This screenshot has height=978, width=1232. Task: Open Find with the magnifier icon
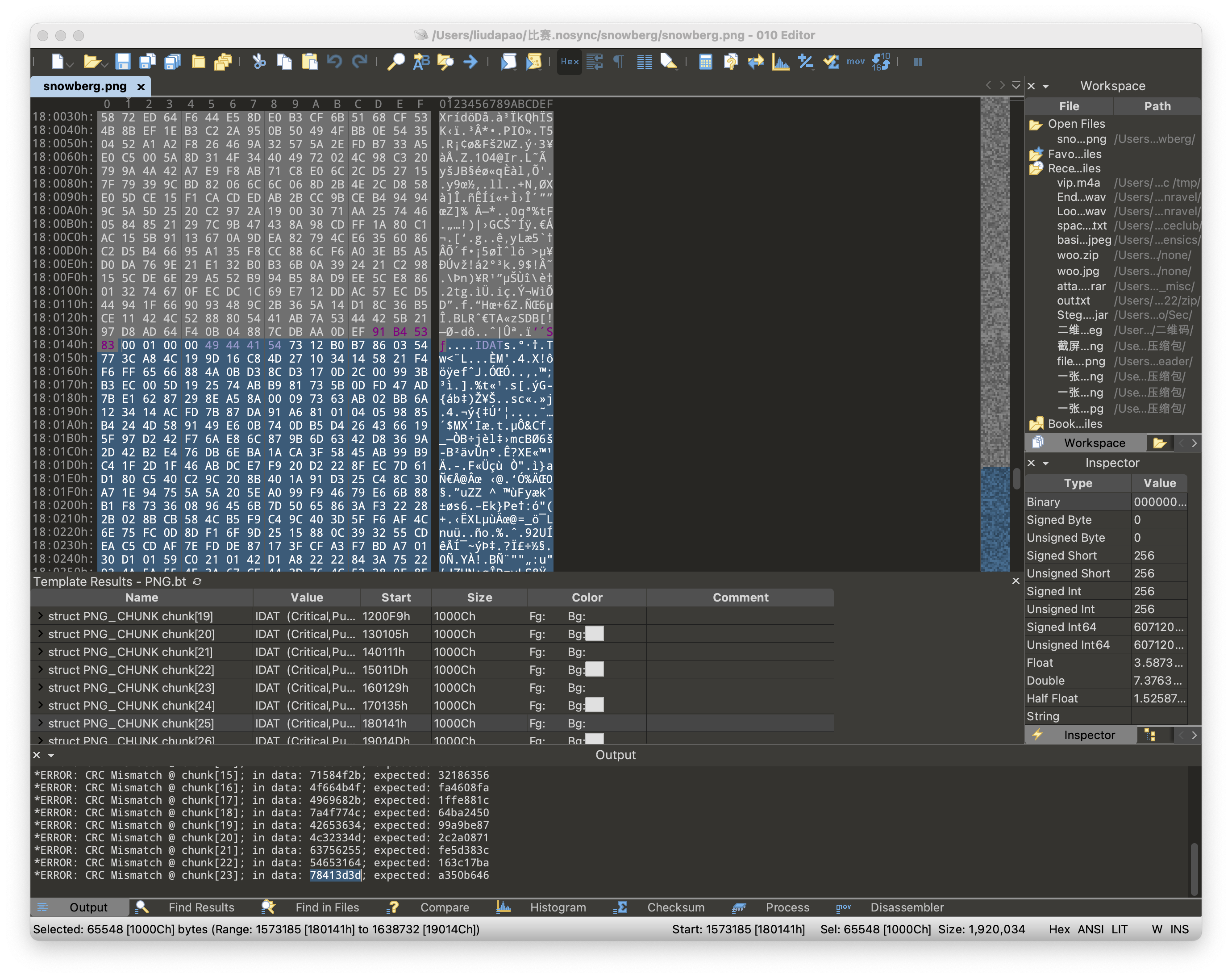coord(395,61)
